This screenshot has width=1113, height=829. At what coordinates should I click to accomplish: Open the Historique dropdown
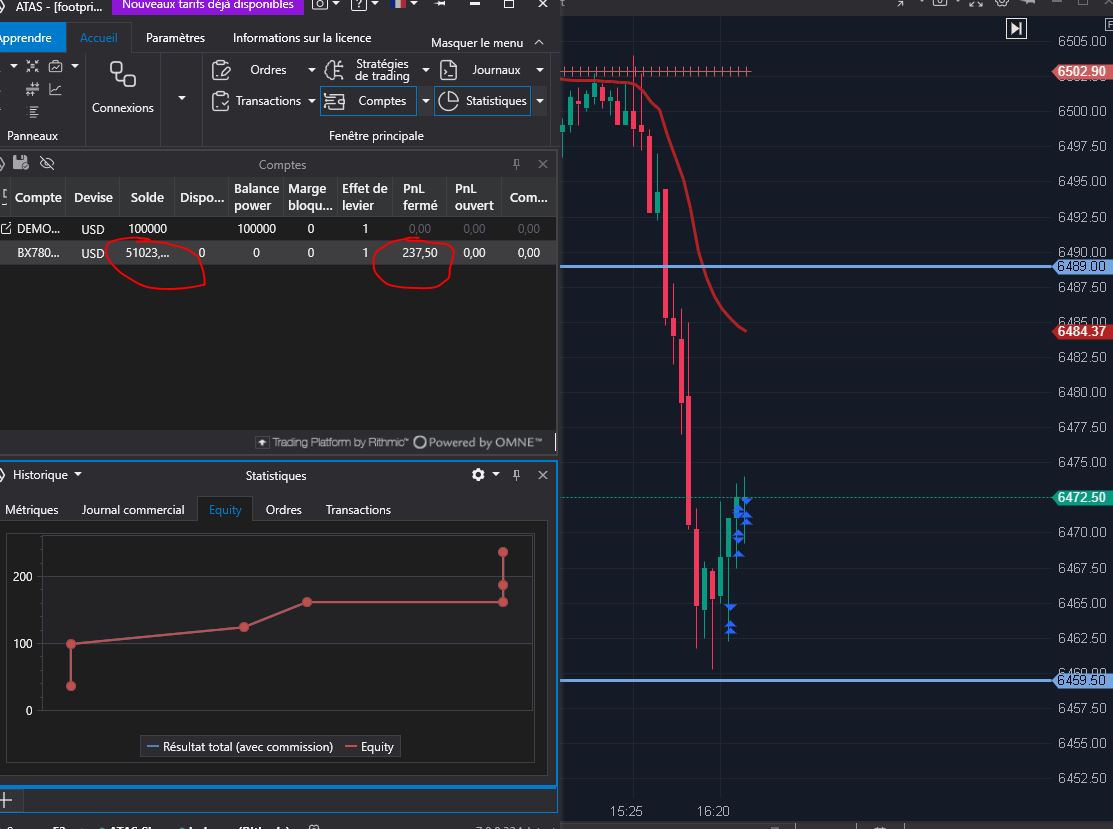click(x=47, y=475)
